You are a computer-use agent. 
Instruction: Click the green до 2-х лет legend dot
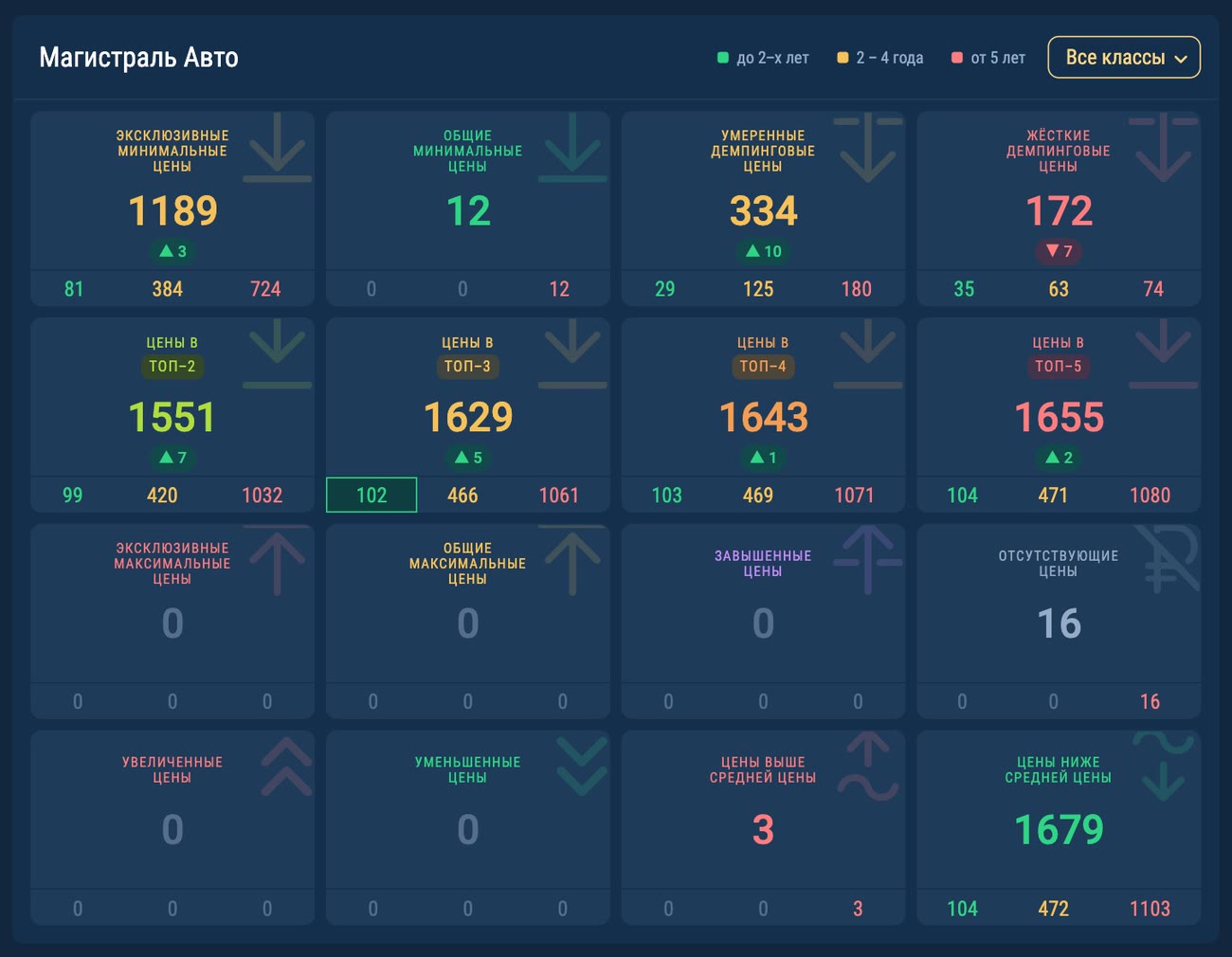tap(723, 58)
